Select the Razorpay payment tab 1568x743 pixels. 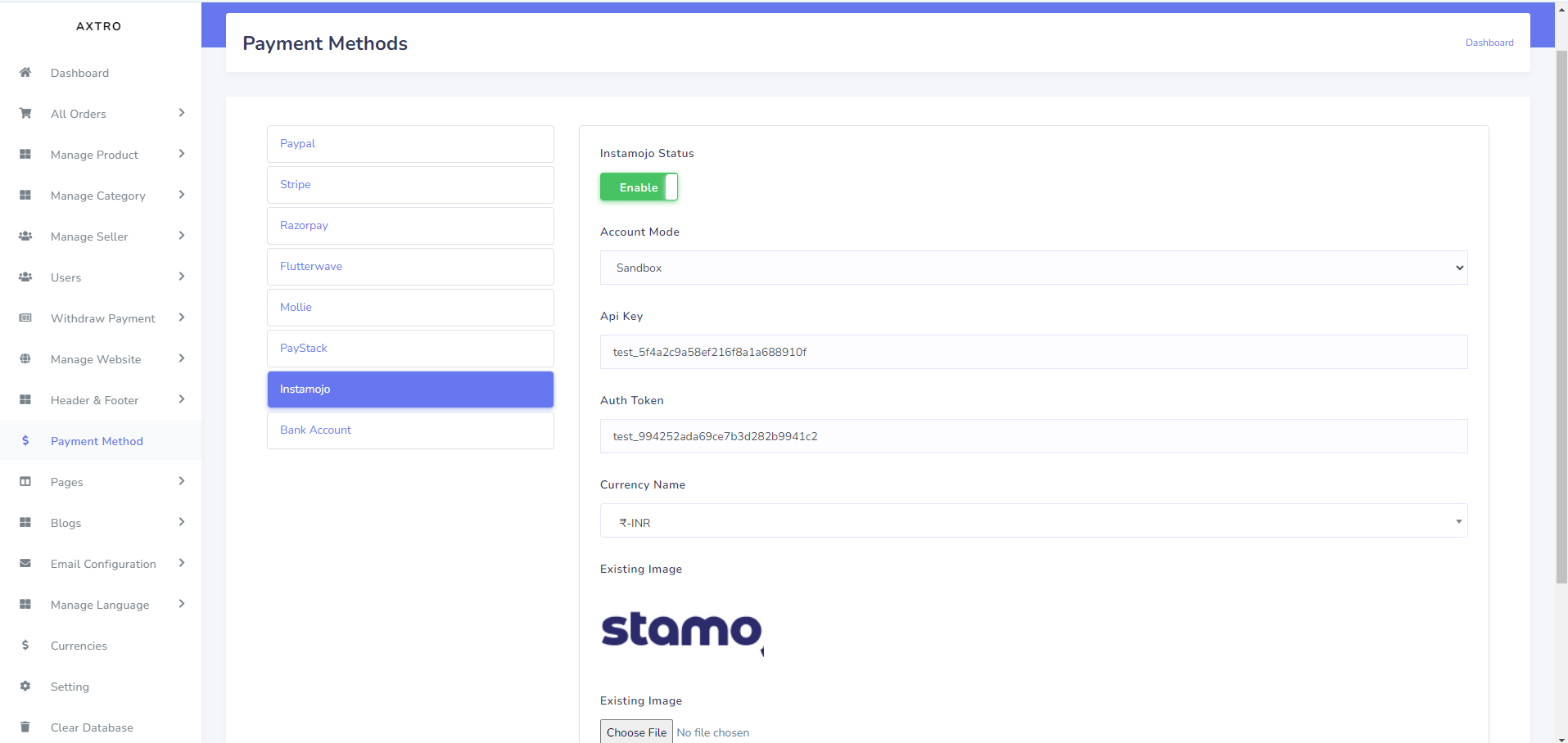(410, 226)
